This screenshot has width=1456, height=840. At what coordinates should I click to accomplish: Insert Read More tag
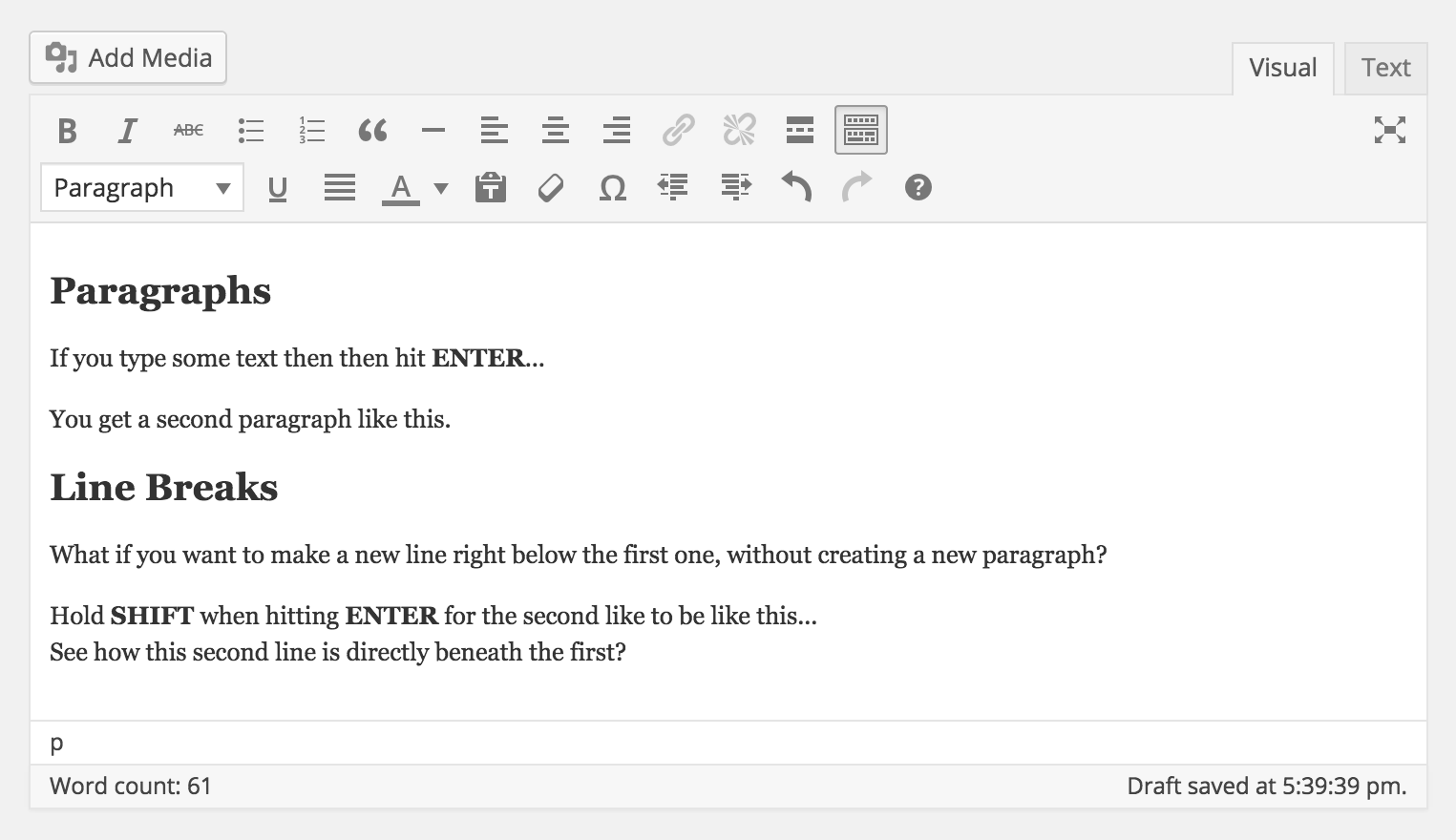800,130
